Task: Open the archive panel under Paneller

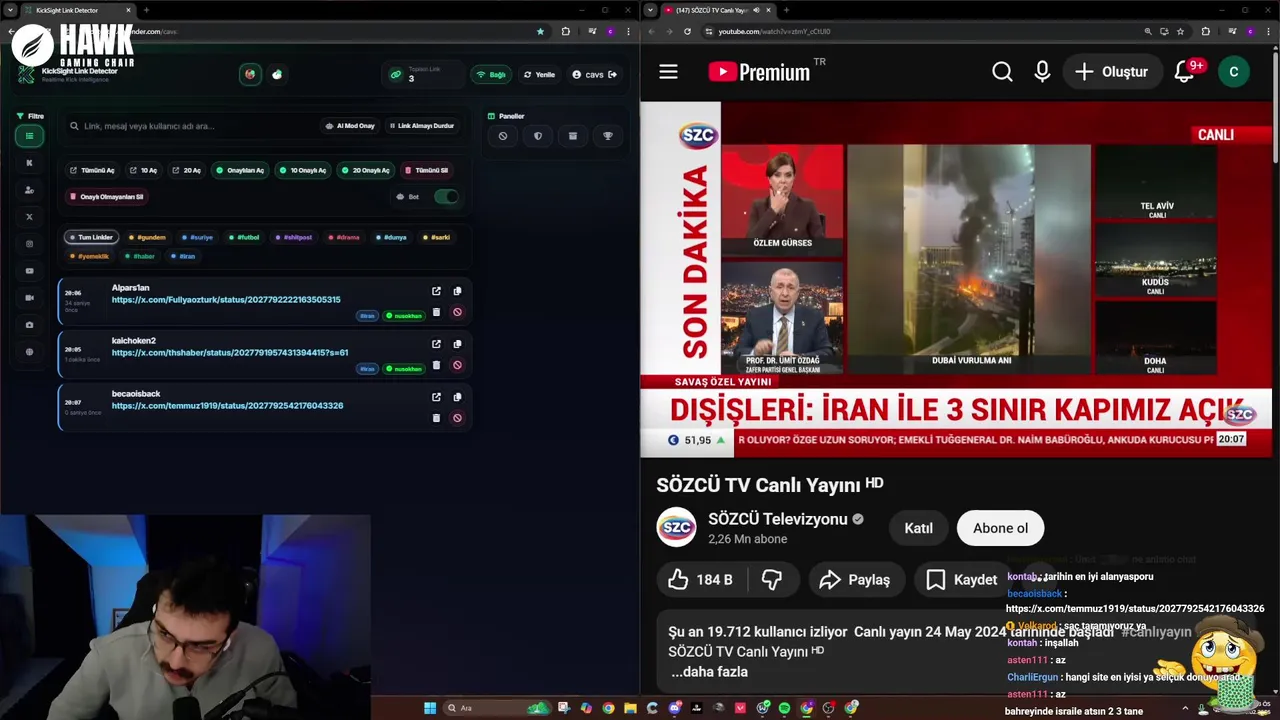Action: pos(573,136)
